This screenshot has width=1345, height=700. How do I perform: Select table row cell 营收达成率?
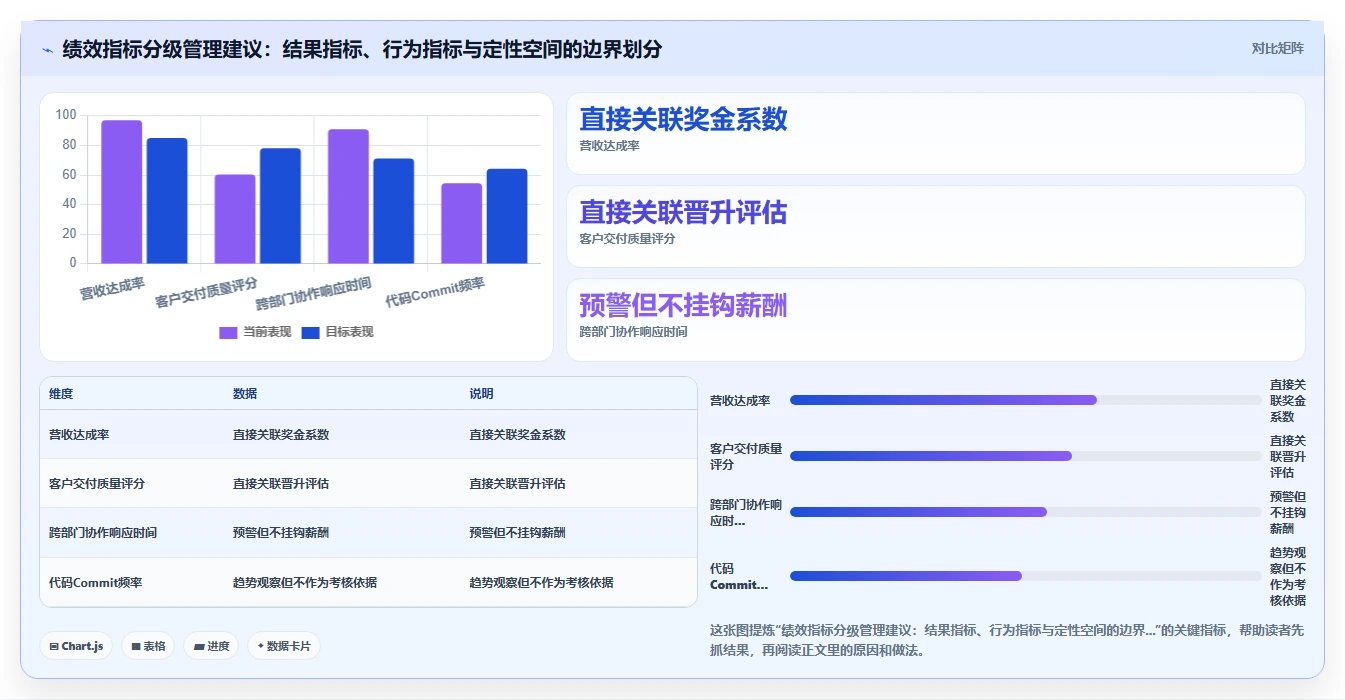coord(79,435)
